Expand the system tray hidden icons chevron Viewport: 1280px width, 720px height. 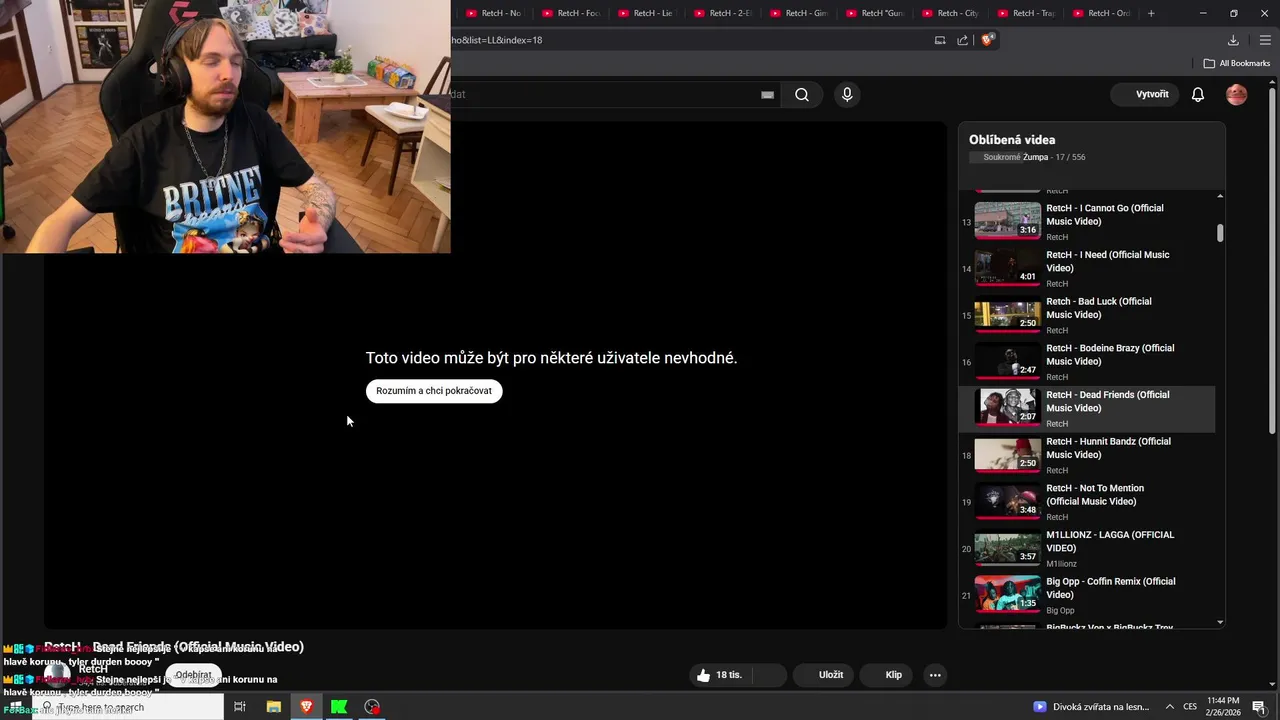coord(1170,707)
